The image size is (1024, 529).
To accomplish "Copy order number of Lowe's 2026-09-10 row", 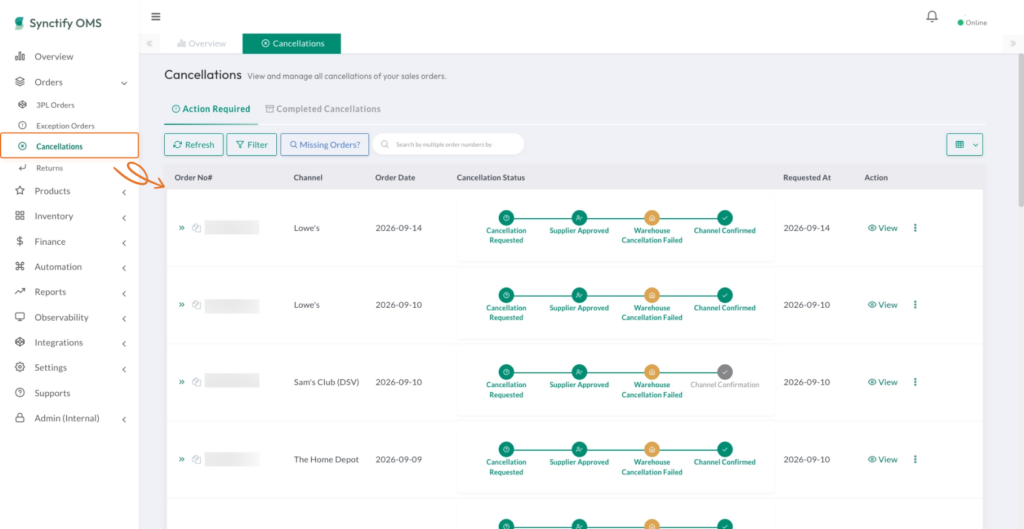I will click(197, 305).
